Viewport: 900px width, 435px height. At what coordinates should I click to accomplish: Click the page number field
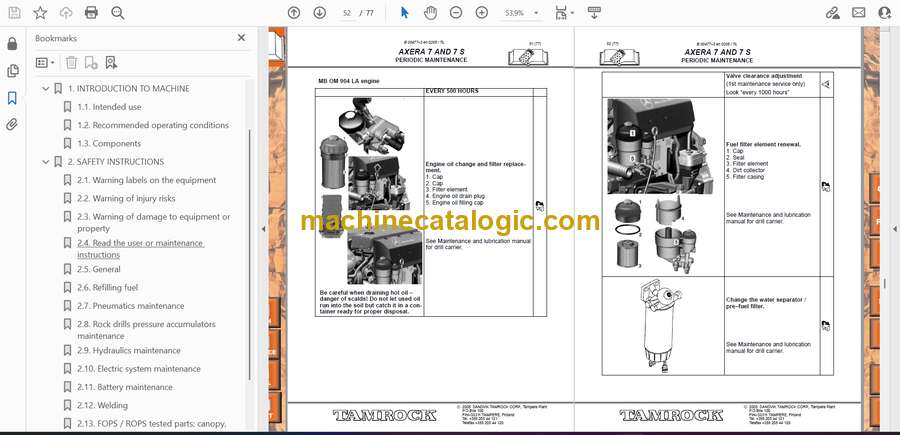coord(347,13)
